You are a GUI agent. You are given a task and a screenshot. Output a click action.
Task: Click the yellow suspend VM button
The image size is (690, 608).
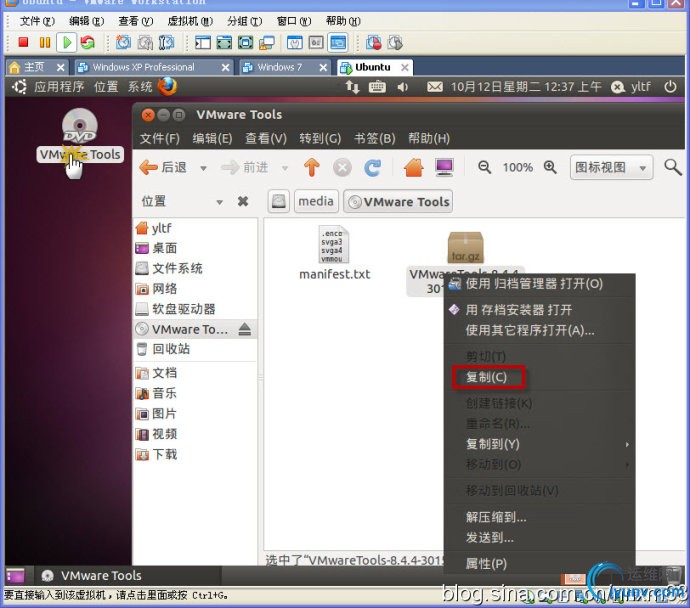coord(44,43)
